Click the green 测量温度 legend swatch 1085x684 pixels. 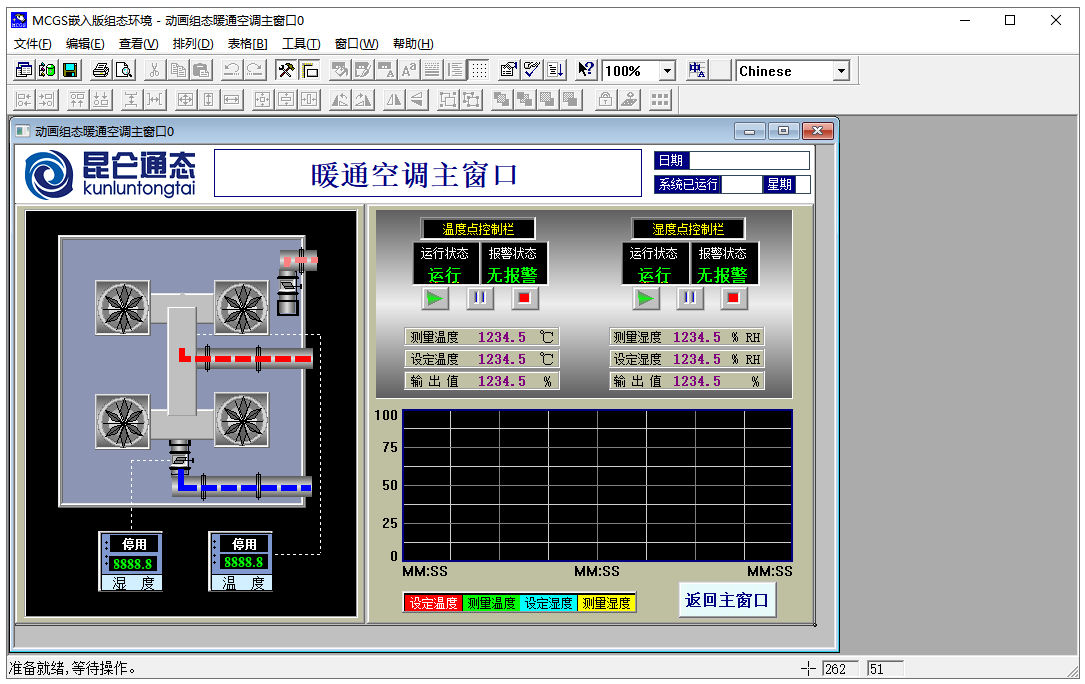point(491,603)
